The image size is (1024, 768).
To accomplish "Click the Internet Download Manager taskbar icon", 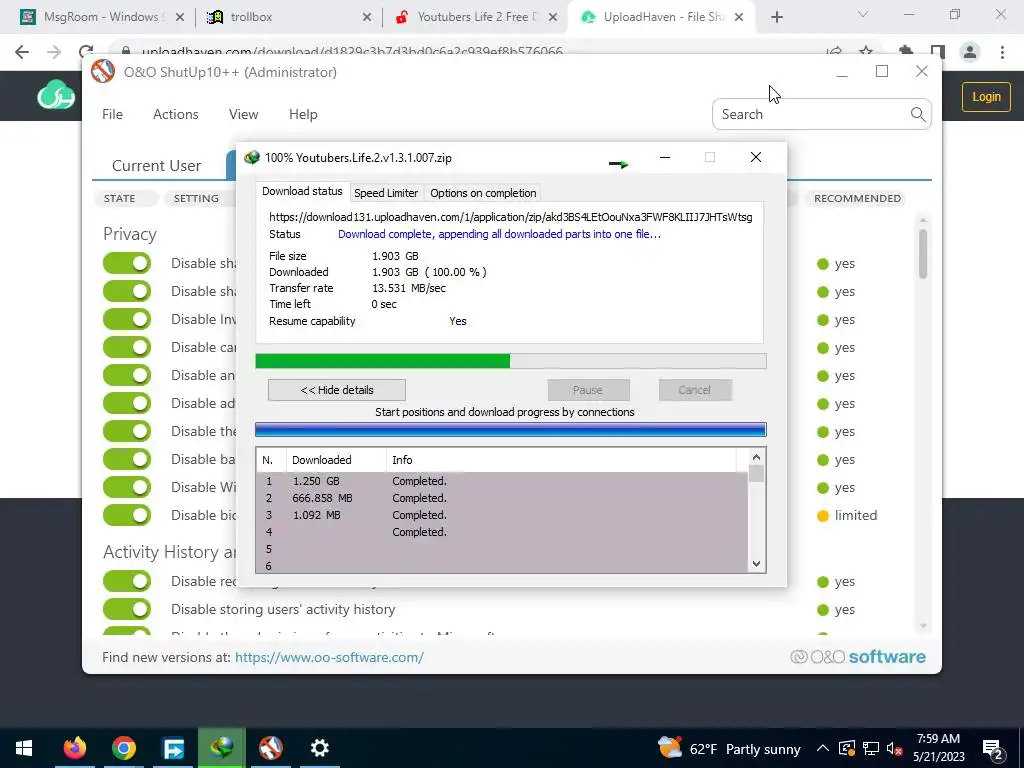I will pos(221,748).
